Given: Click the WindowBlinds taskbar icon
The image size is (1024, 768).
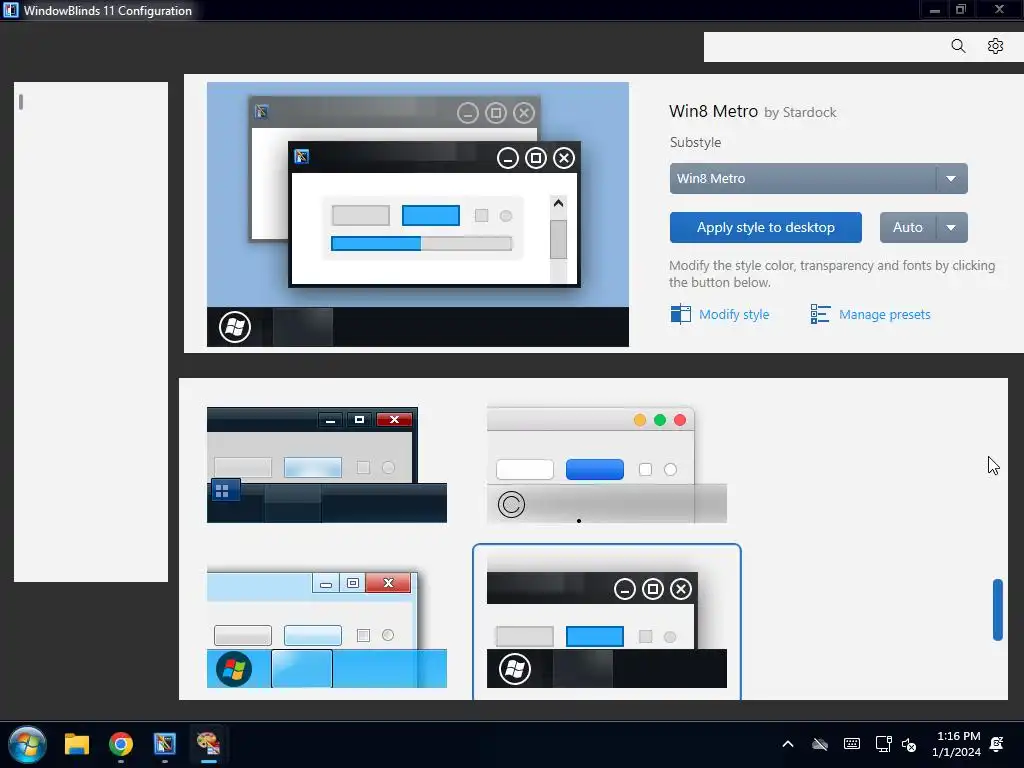Looking at the screenshot, I should [165, 744].
